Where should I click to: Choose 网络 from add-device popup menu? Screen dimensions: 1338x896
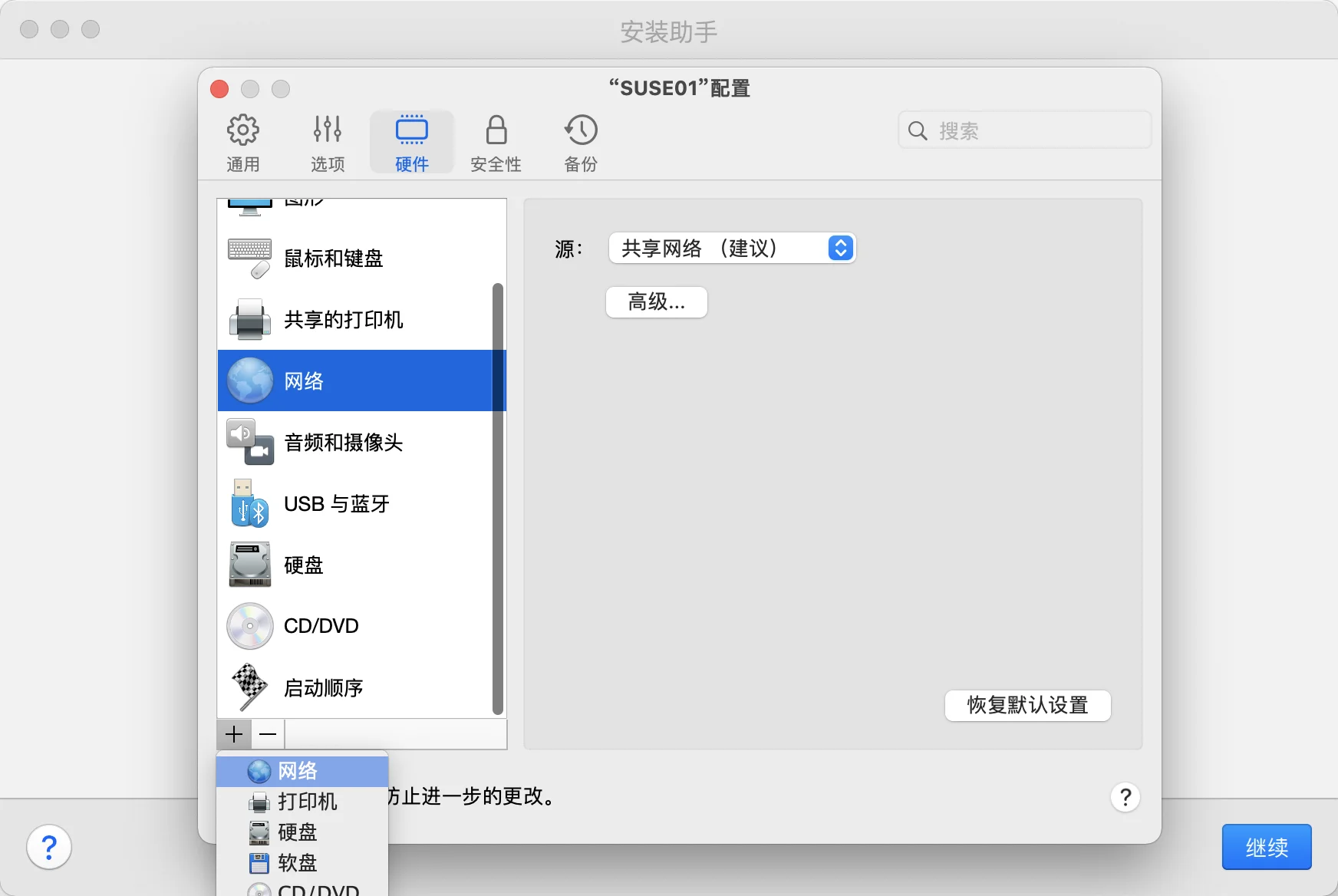pos(302,771)
